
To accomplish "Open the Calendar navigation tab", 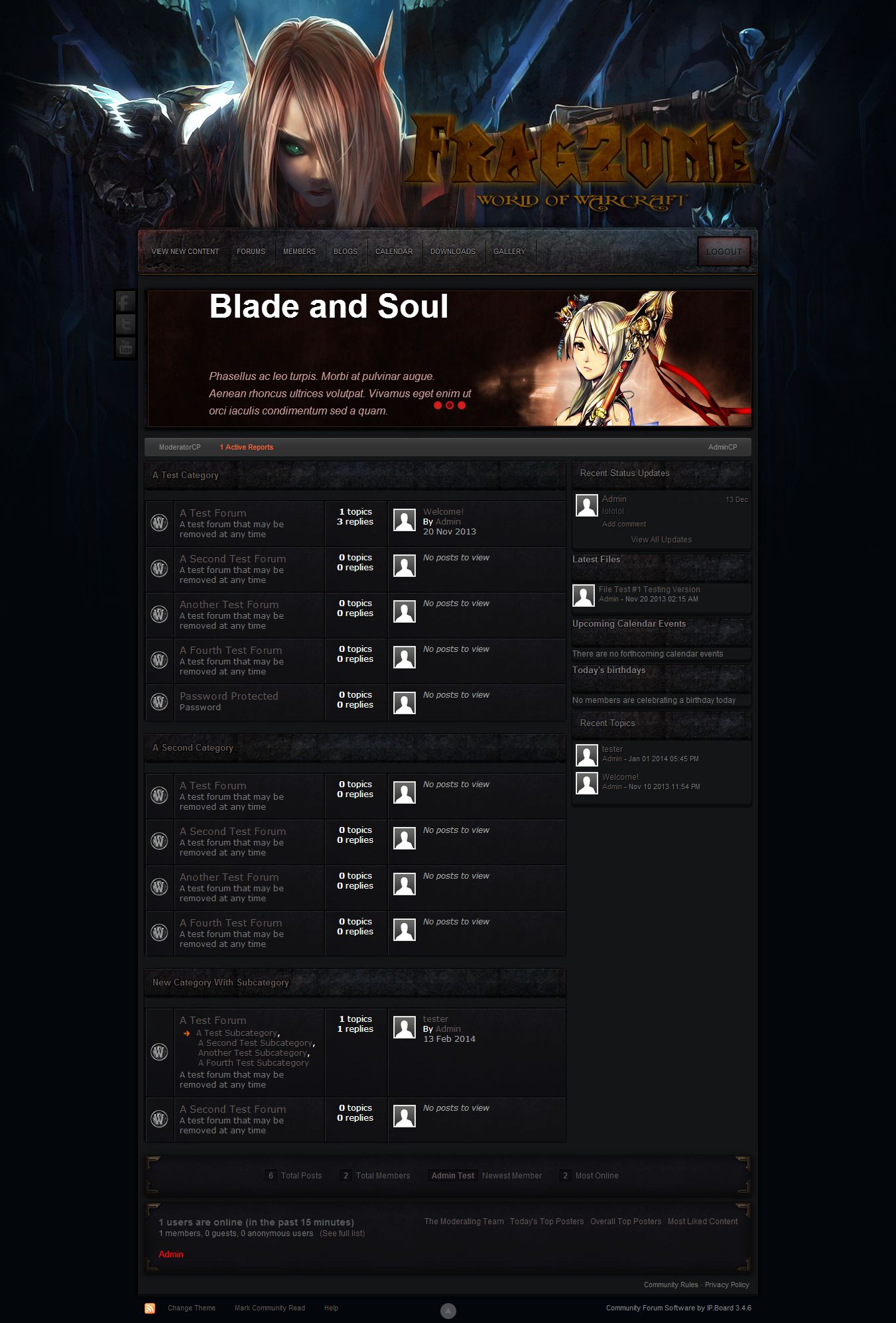I will 394,251.
